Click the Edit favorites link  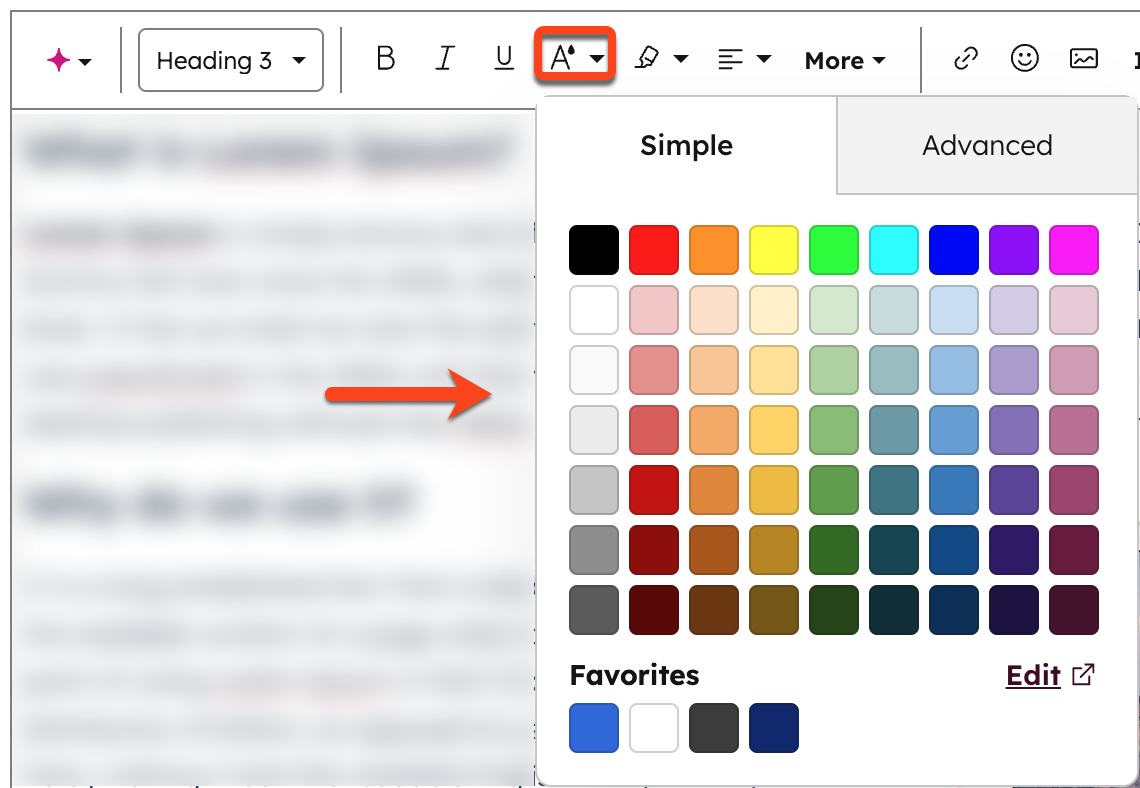click(x=1033, y=676)
